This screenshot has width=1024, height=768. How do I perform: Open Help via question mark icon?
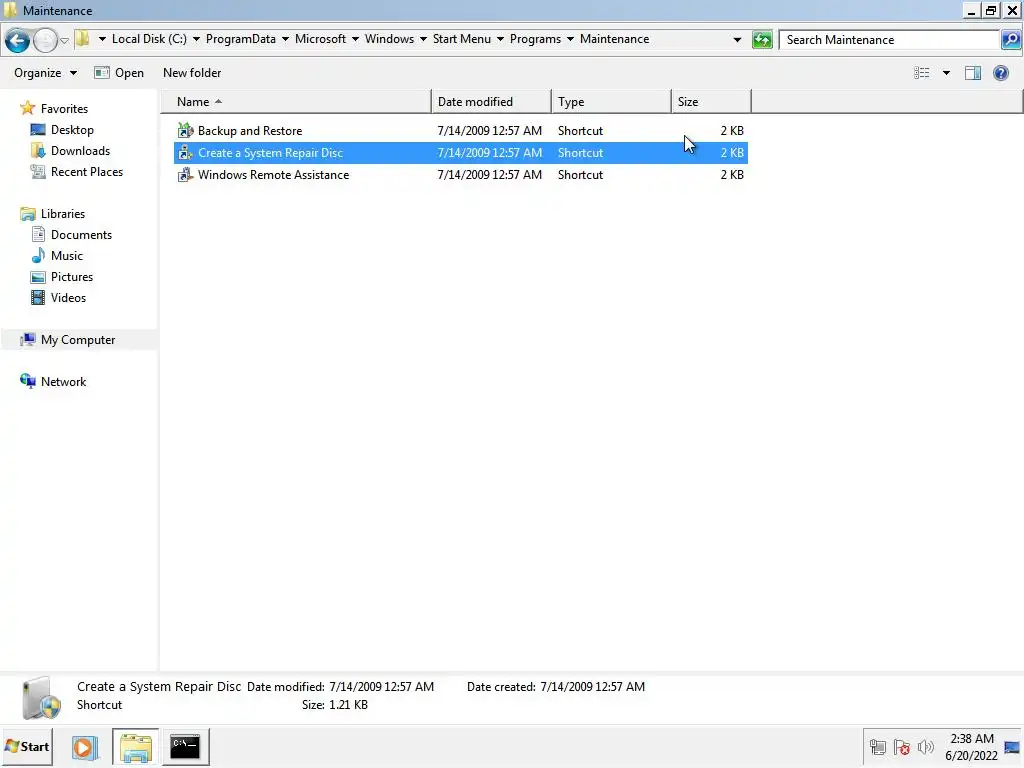pyautogui.click(x=1000, y=73)
